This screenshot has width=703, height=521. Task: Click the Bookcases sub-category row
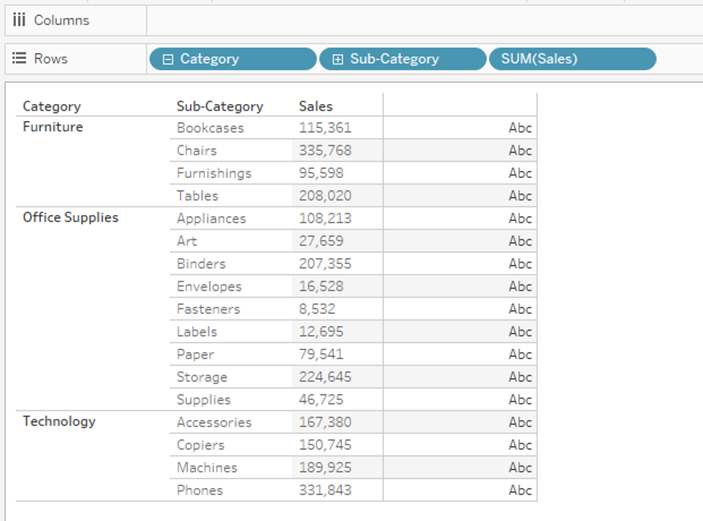pos(210,128)
